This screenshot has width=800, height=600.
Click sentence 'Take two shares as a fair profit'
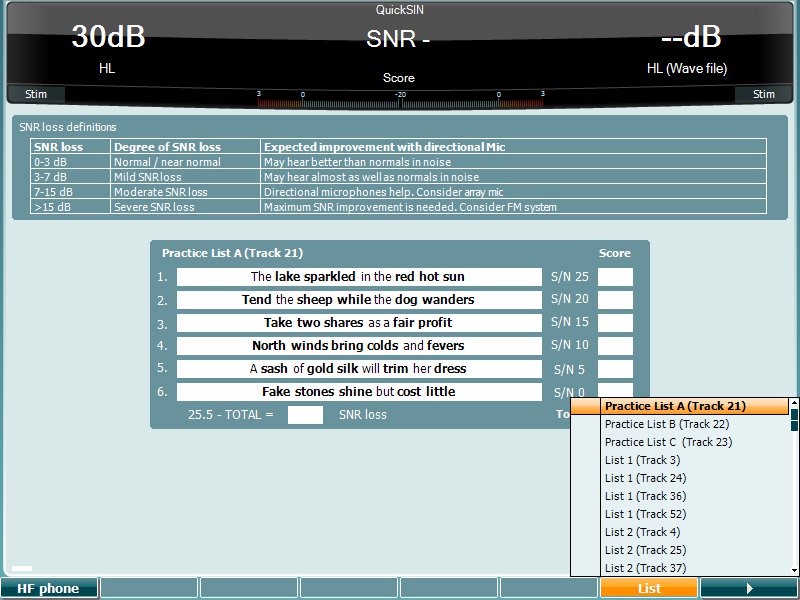(359, 322)
